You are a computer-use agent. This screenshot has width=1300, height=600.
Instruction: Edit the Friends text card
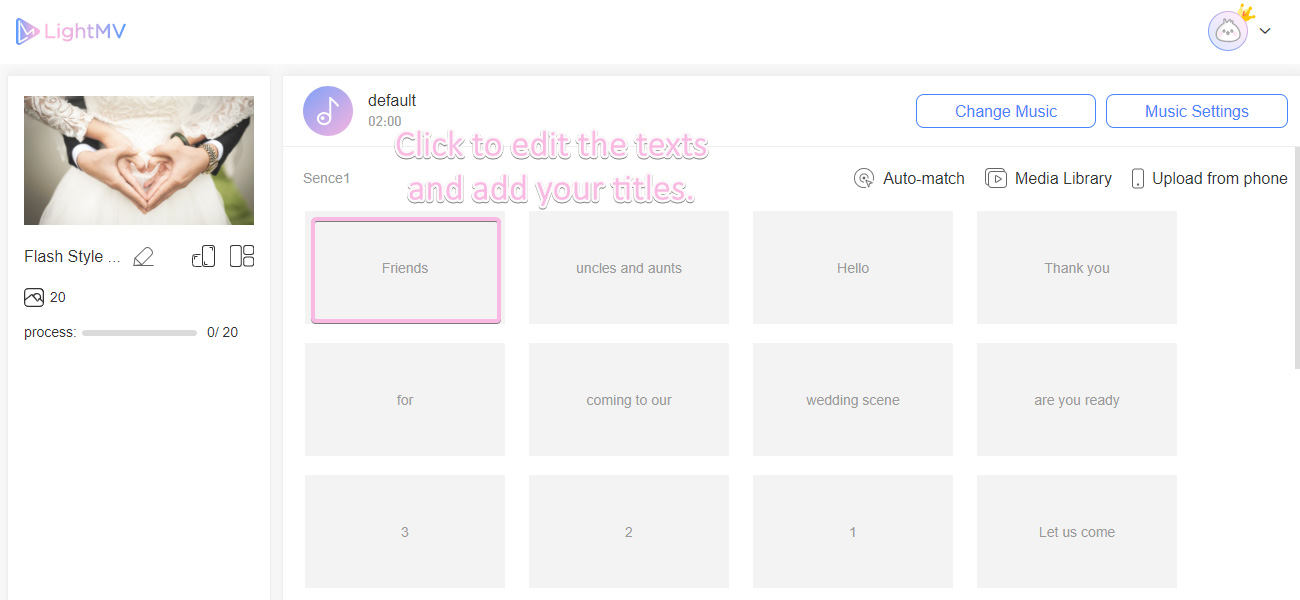coord(405,268)
